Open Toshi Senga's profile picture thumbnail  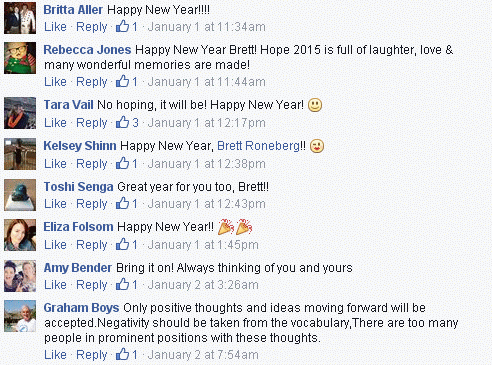[x=20, y=195]
